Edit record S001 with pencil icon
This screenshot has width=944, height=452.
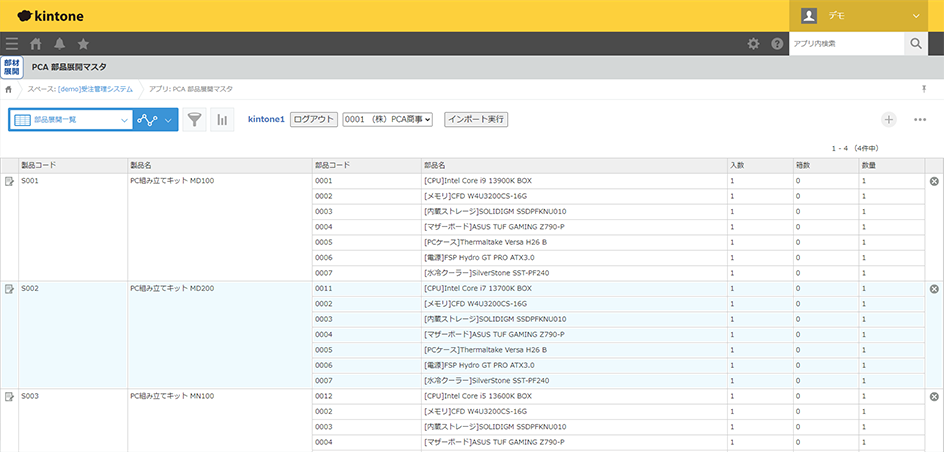click(x=9, y=181)
